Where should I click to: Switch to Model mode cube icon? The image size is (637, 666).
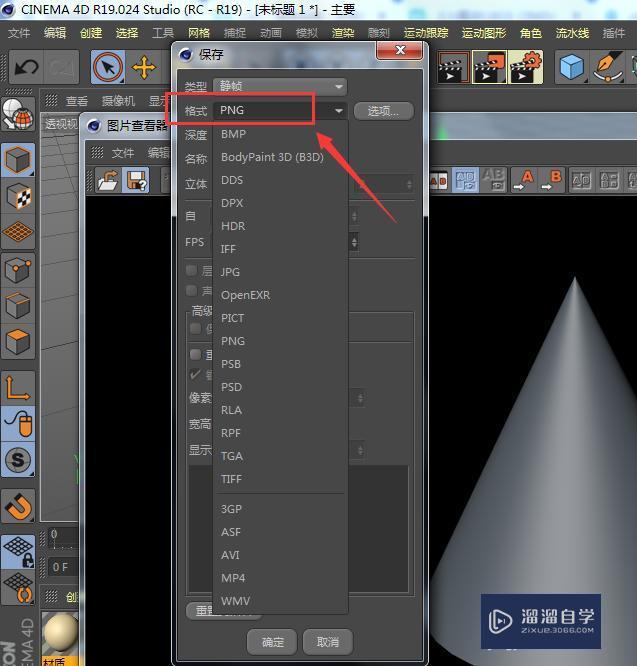tap(18, 160)
